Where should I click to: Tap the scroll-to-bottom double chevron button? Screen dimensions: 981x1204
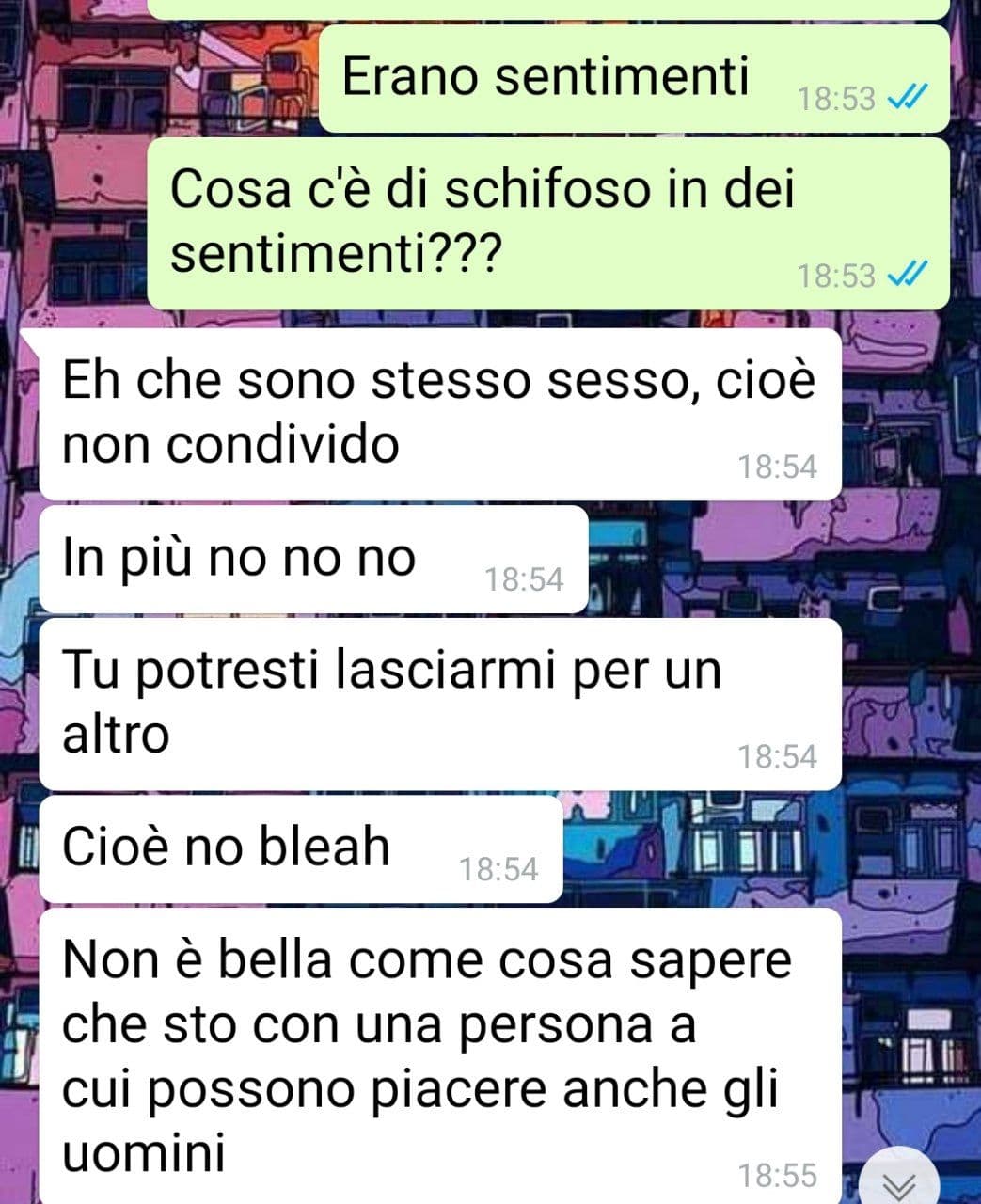pos(898,1180)
